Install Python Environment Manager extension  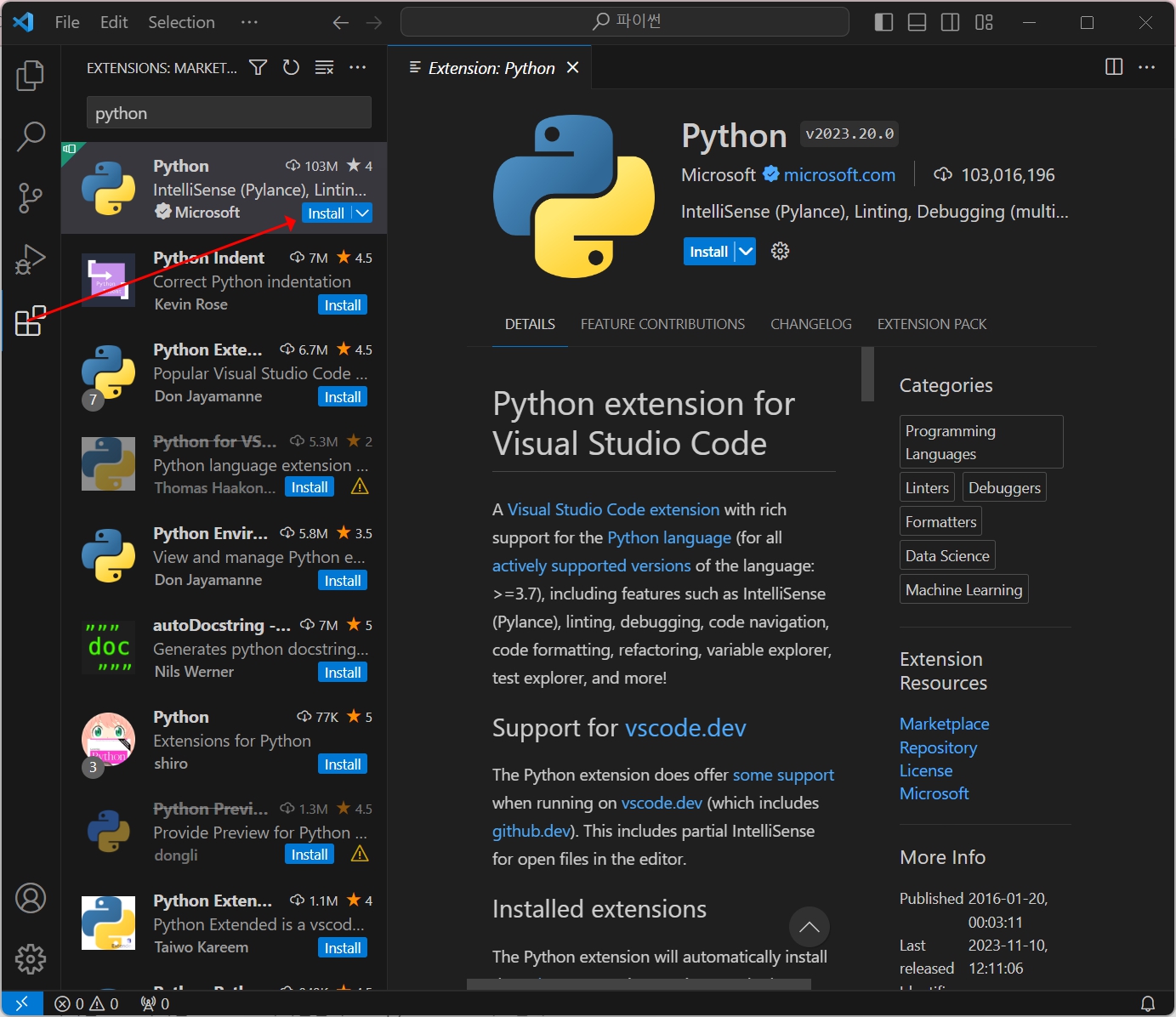point(343,581)
